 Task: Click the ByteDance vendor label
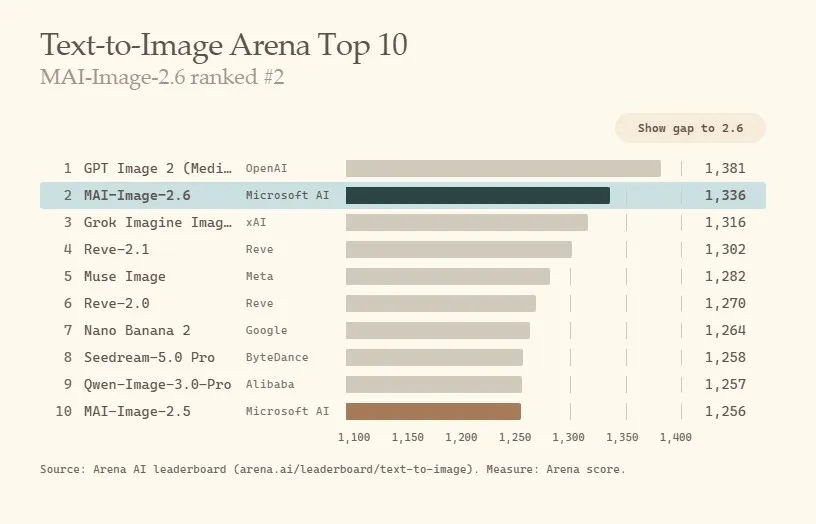click(277, 357)
